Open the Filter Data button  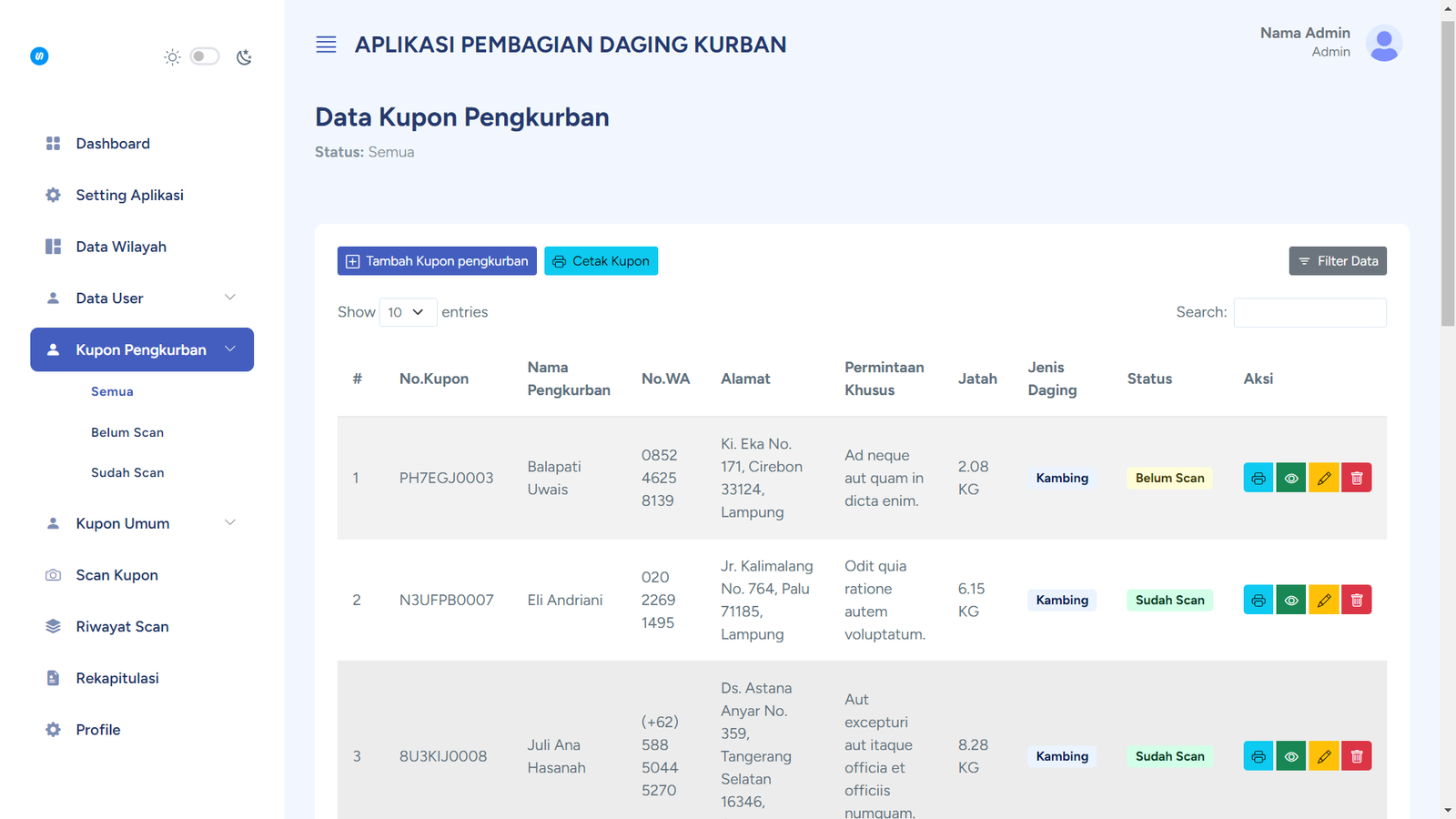click(1337, 261)
